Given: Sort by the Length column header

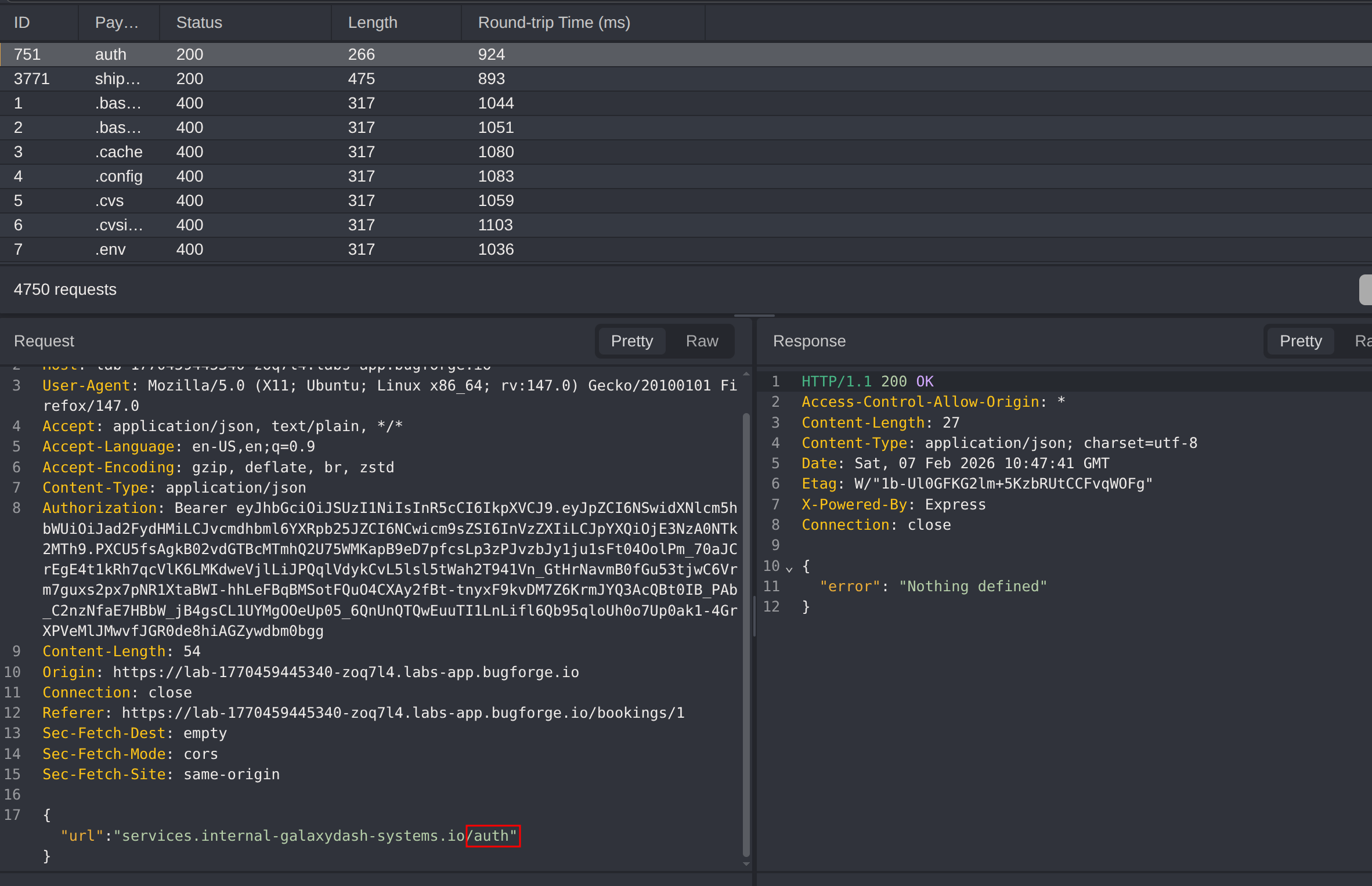Looking at the screenshot, I should 373,23.
